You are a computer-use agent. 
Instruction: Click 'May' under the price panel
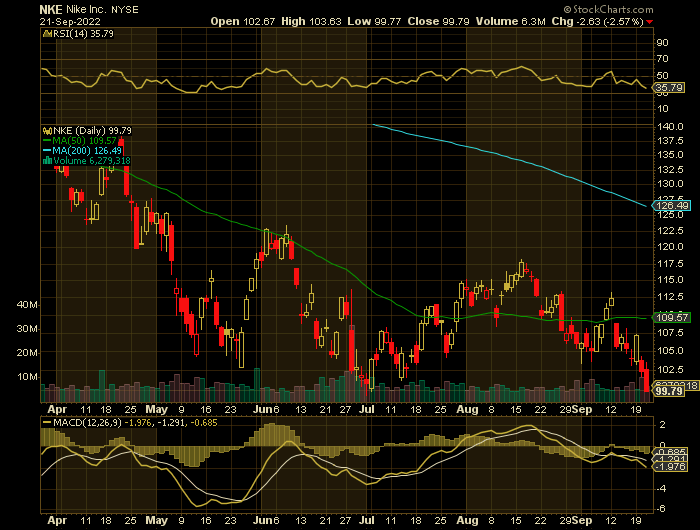(x=157, y=409)
